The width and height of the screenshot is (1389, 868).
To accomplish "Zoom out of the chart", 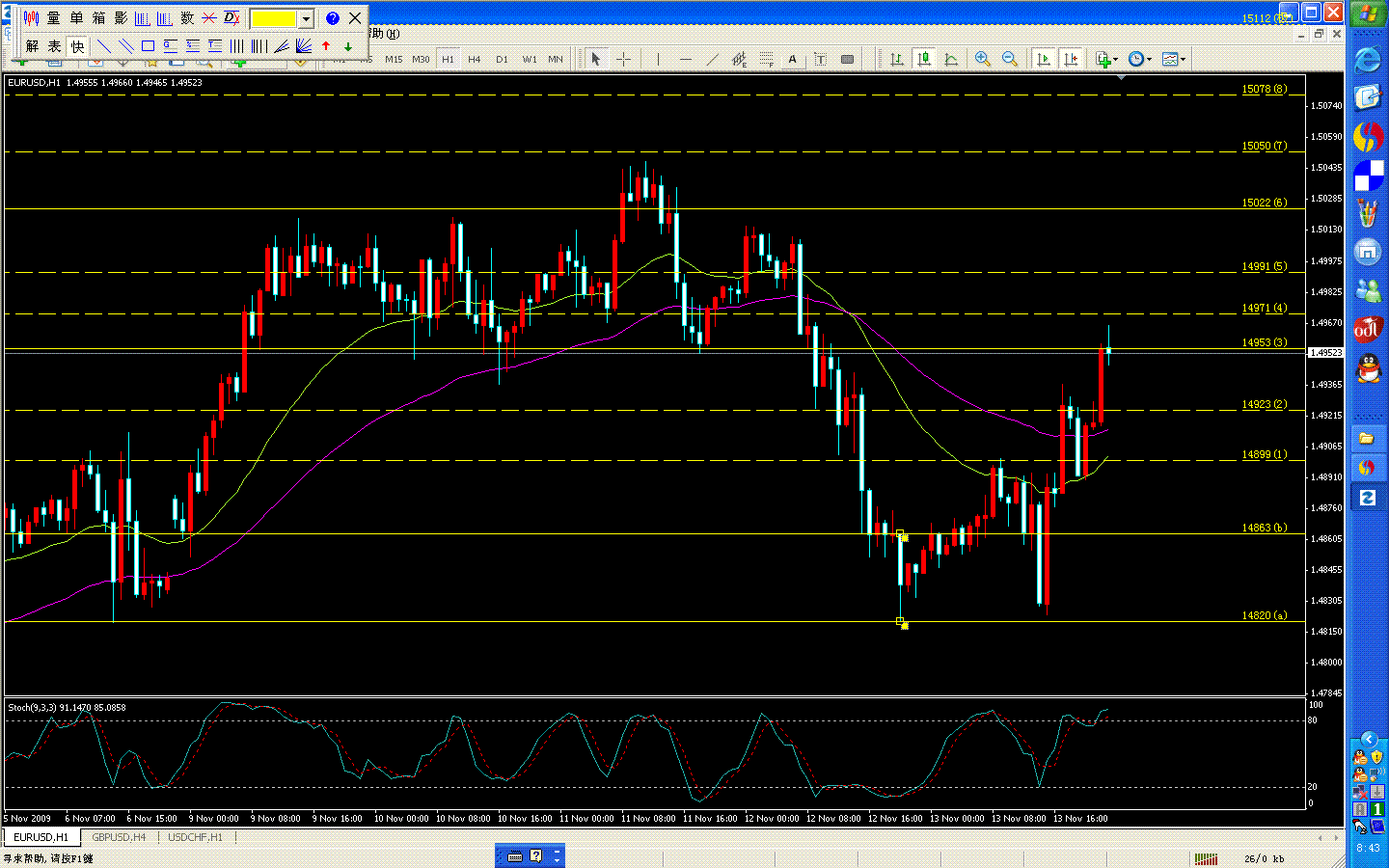I will (x=1010, y=59).
